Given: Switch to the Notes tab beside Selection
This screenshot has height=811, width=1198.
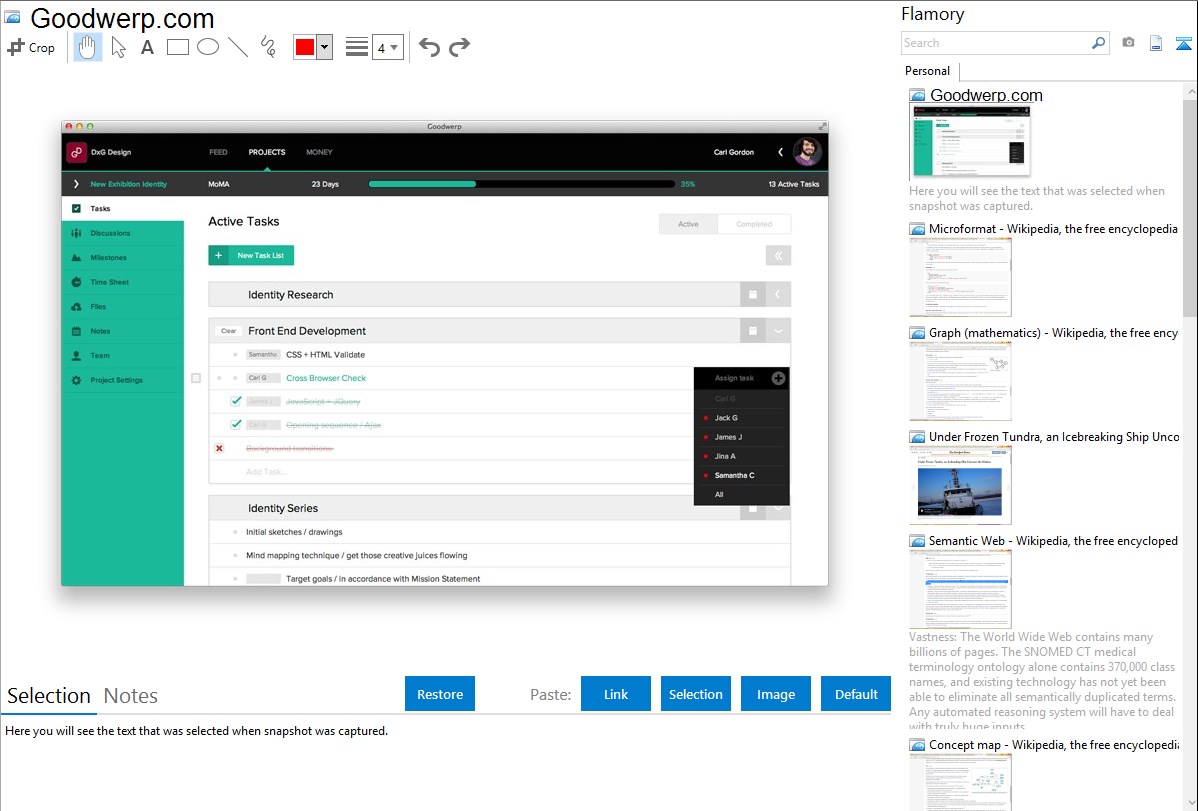Looking at the screenshot, I should (131, 696).
